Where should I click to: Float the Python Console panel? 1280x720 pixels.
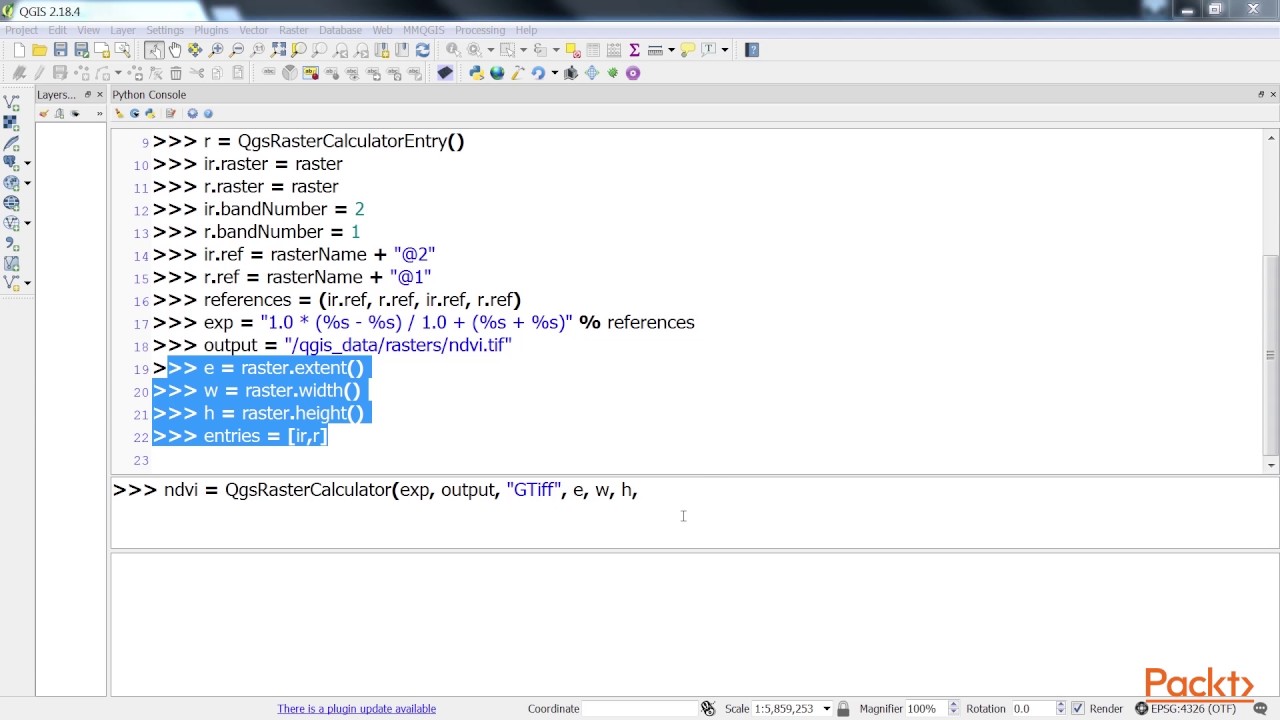[1261, 94]
